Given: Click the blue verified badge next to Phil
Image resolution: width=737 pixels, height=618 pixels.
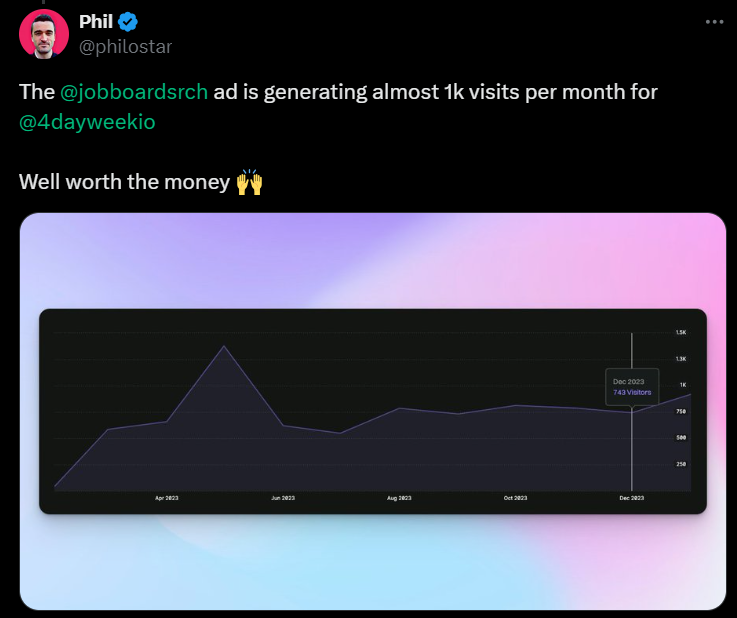Looking at the screenshot, I should click(129, 21).
